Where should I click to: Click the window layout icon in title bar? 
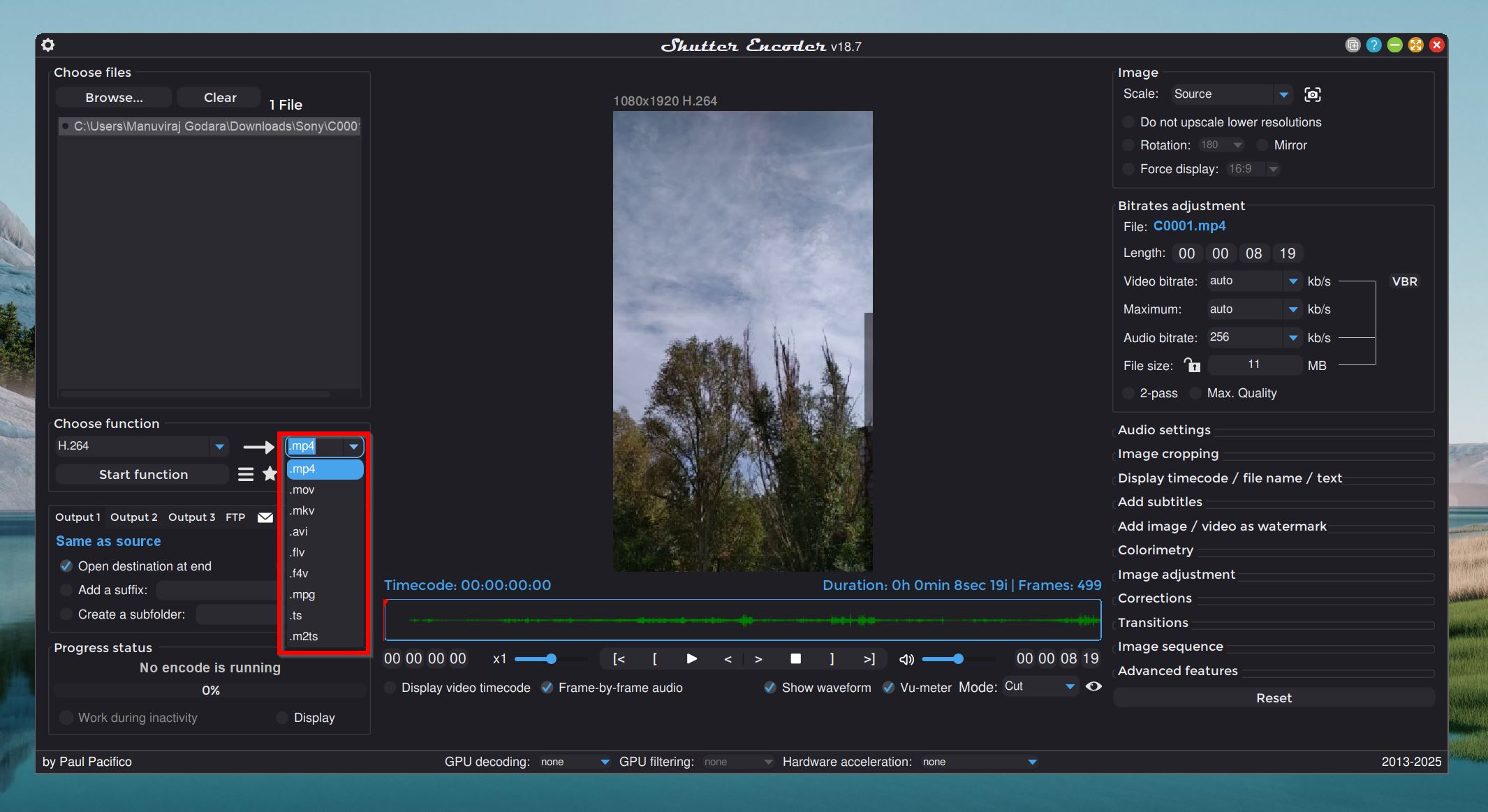pos(1353,45)
